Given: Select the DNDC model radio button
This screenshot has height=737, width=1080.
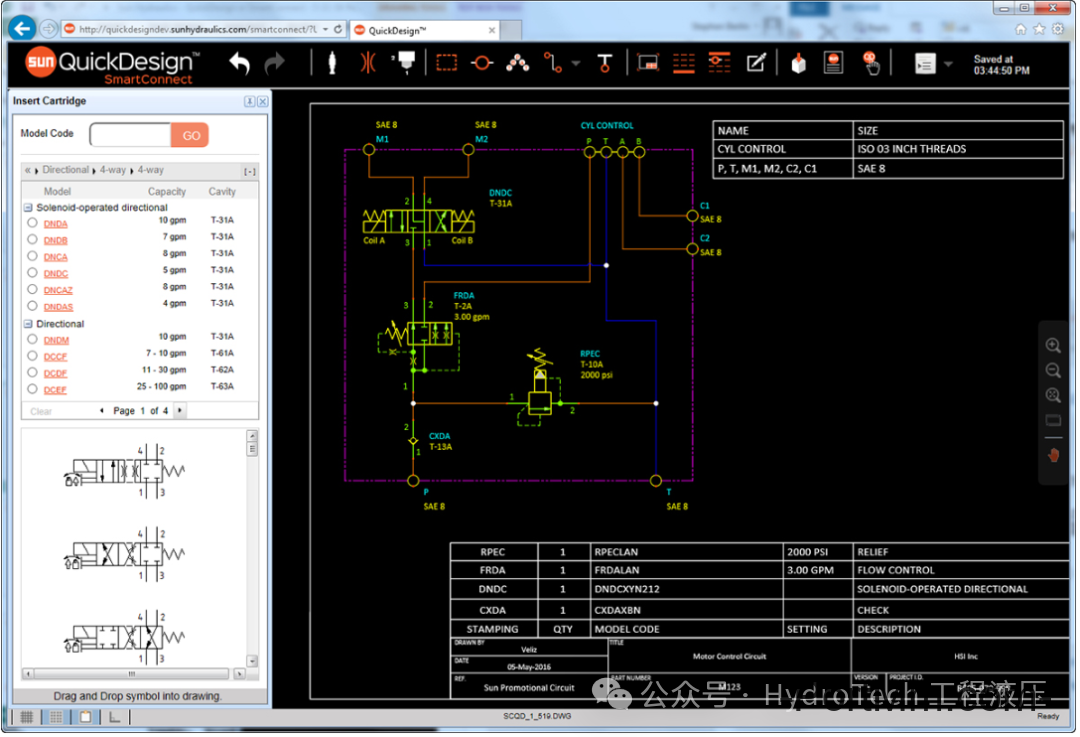Looking at the screenshot, I should (33, 273).
